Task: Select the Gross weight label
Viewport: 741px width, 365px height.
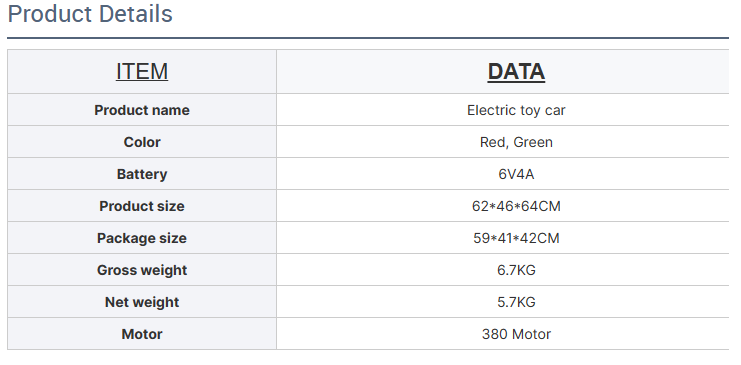Action: [142, 270]
